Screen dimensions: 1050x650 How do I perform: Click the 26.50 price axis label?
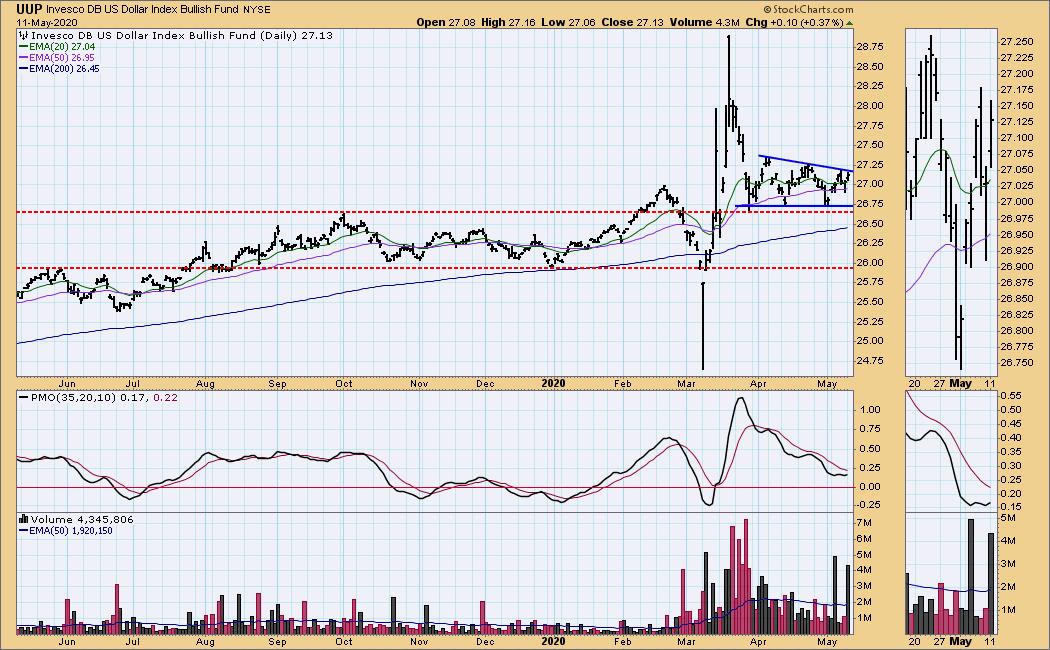point(869,223)
